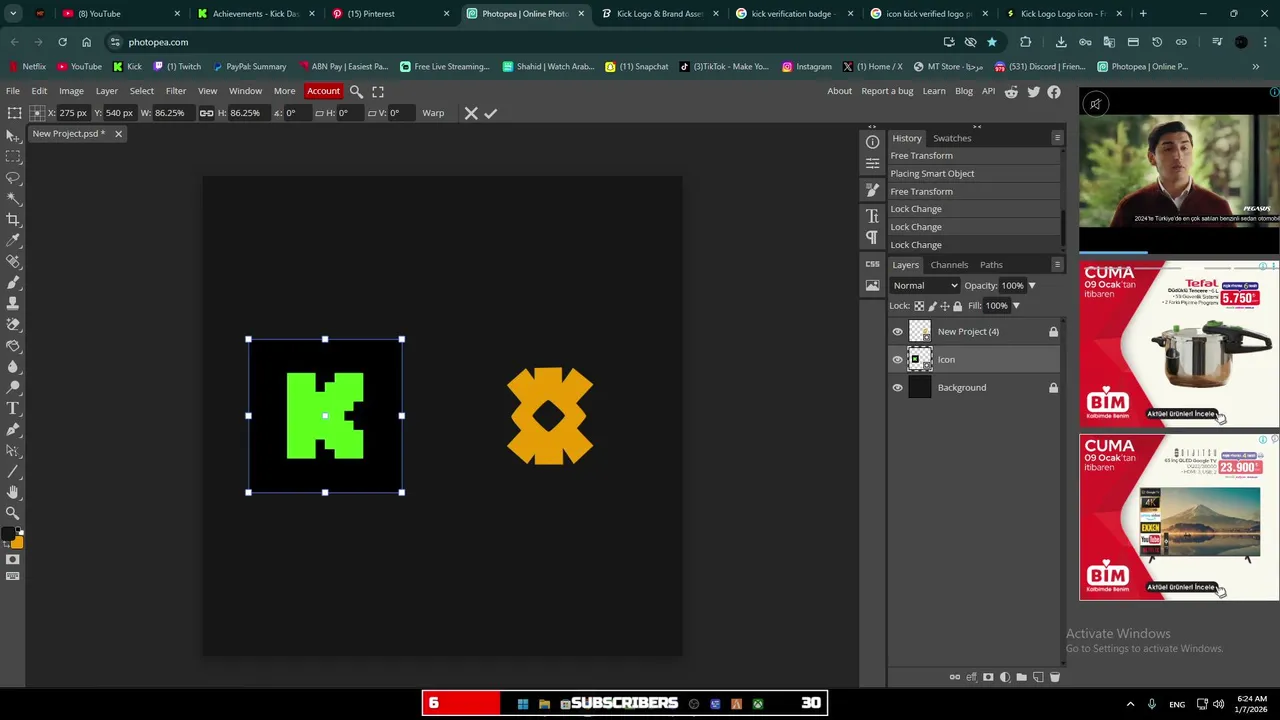
Task: Select the Hand tool
Action: pos(13,492)
